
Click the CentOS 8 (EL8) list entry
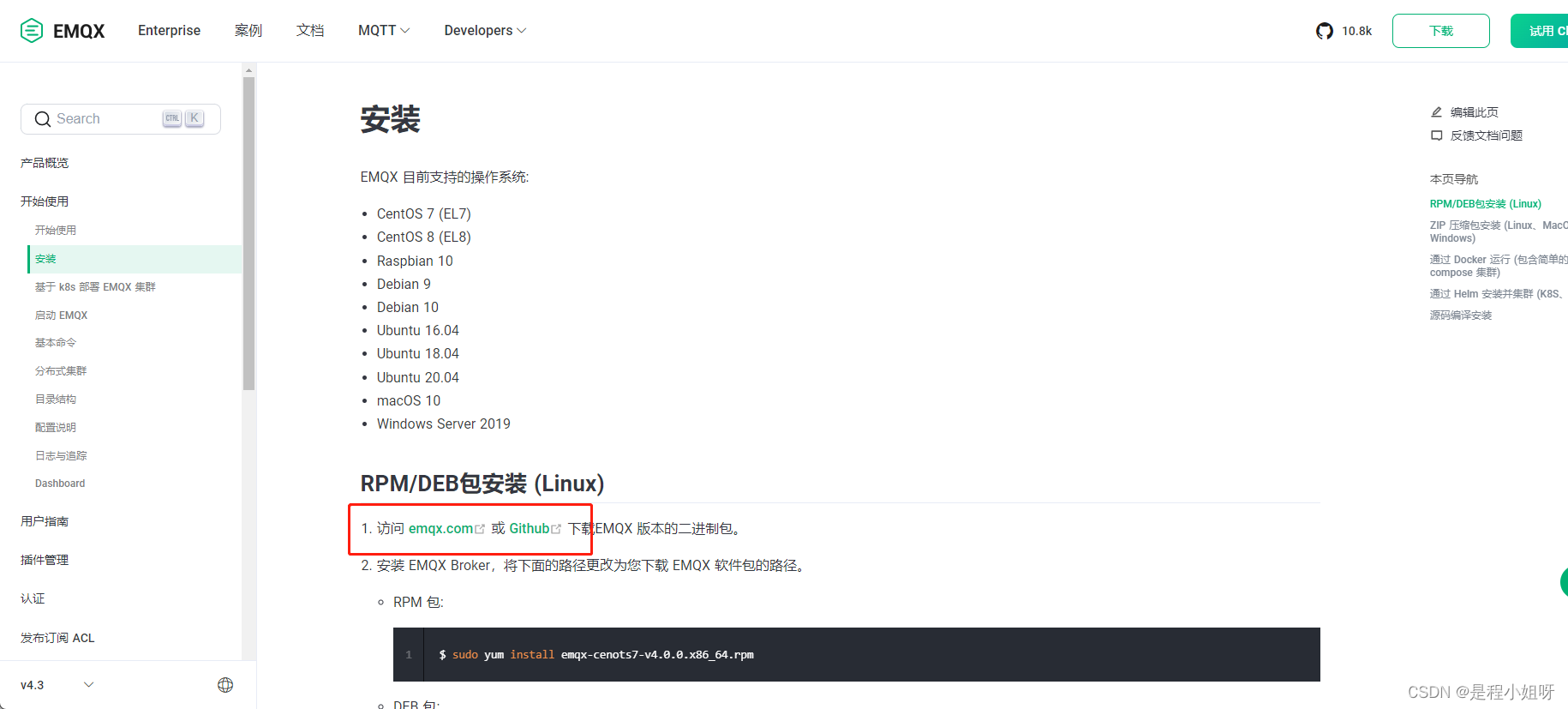(424, 237)
